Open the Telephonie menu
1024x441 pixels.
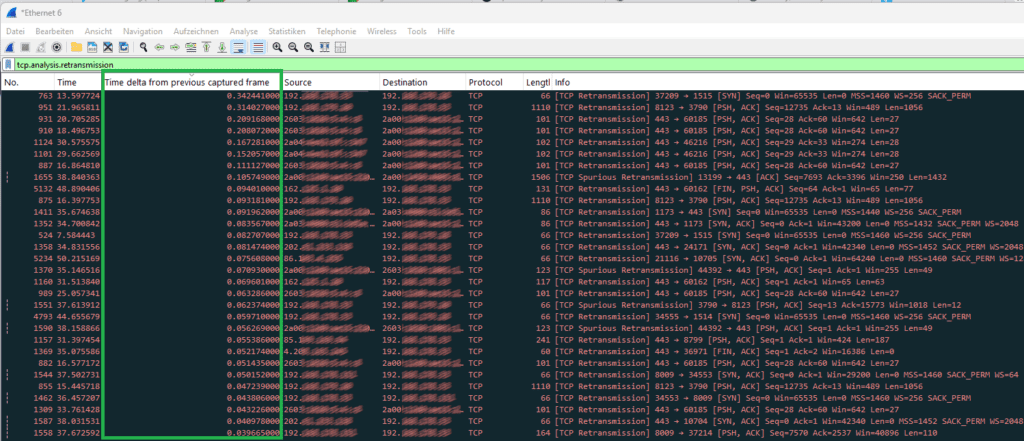336,31
